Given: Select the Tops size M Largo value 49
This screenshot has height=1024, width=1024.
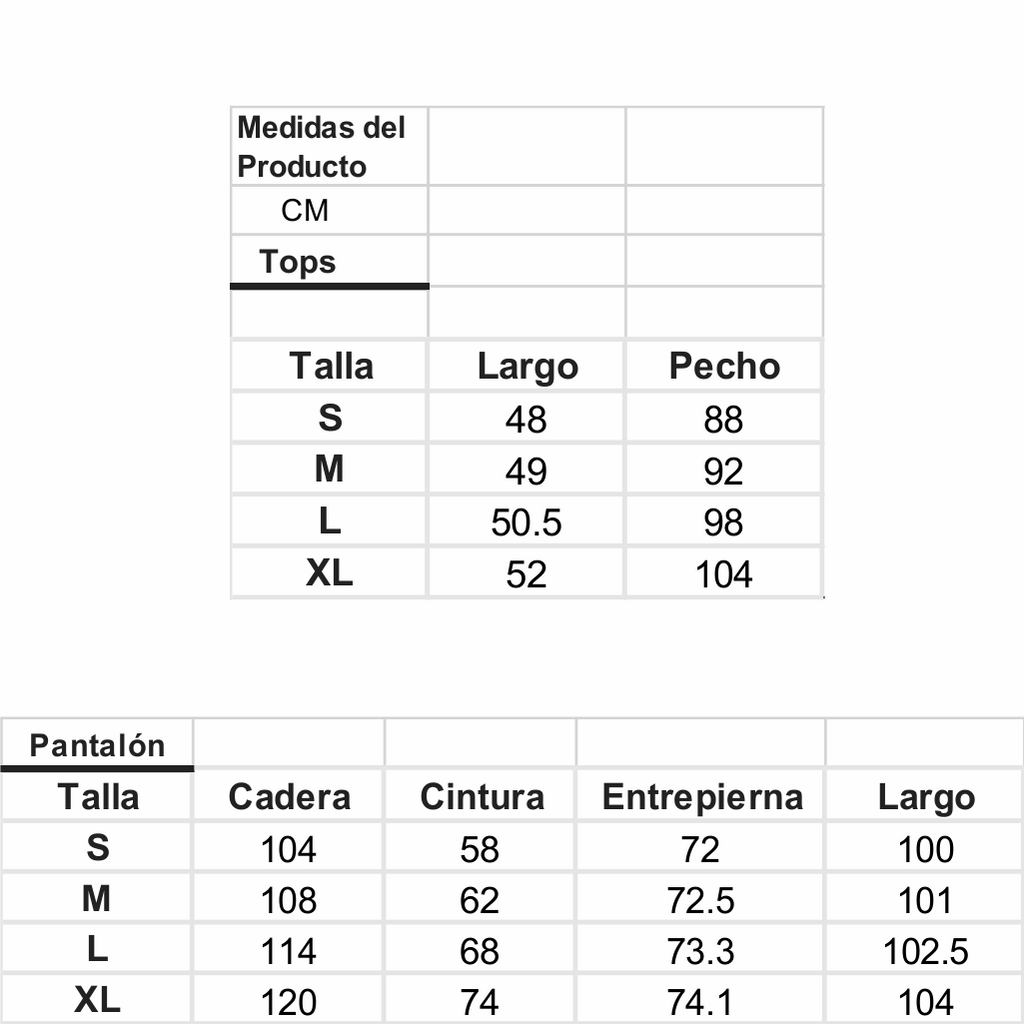Looking at the screenshot, I should (526, 470).
